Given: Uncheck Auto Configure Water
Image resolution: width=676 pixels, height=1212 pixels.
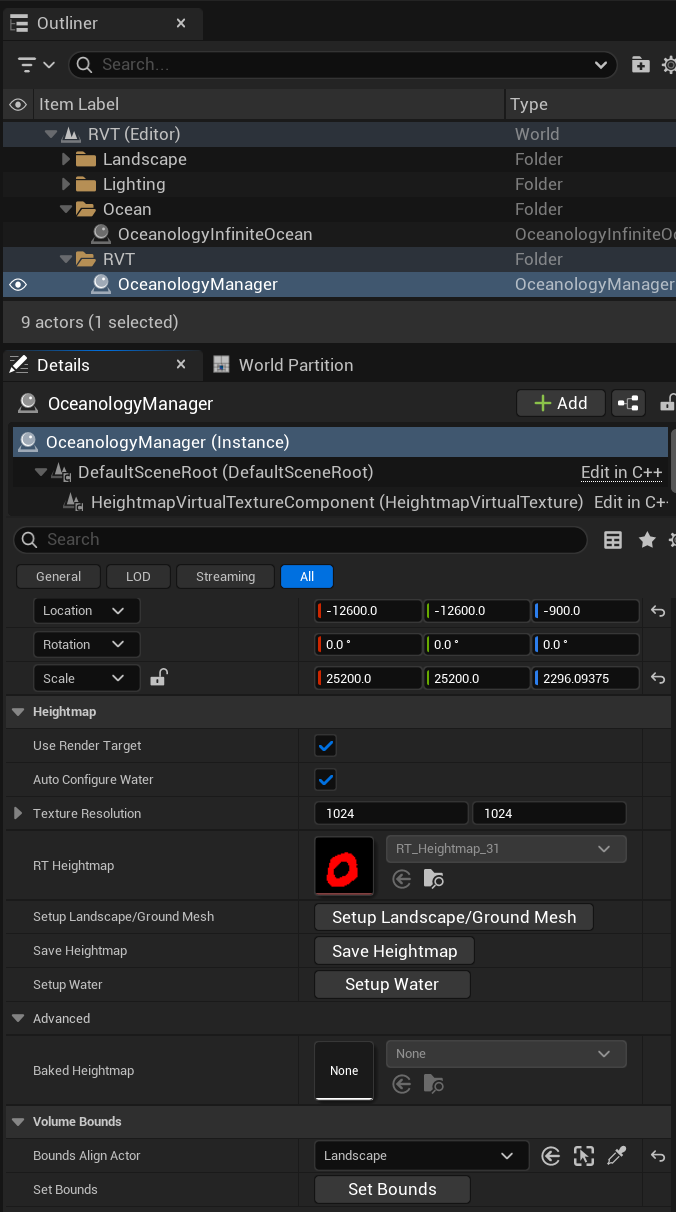Looking at the screenshot, I should click(325, 780).
